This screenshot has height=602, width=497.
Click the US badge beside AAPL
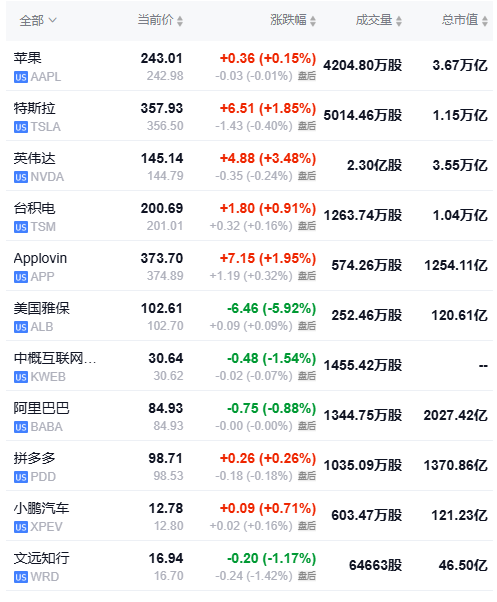pyautogui.click(x=21, y=77)
